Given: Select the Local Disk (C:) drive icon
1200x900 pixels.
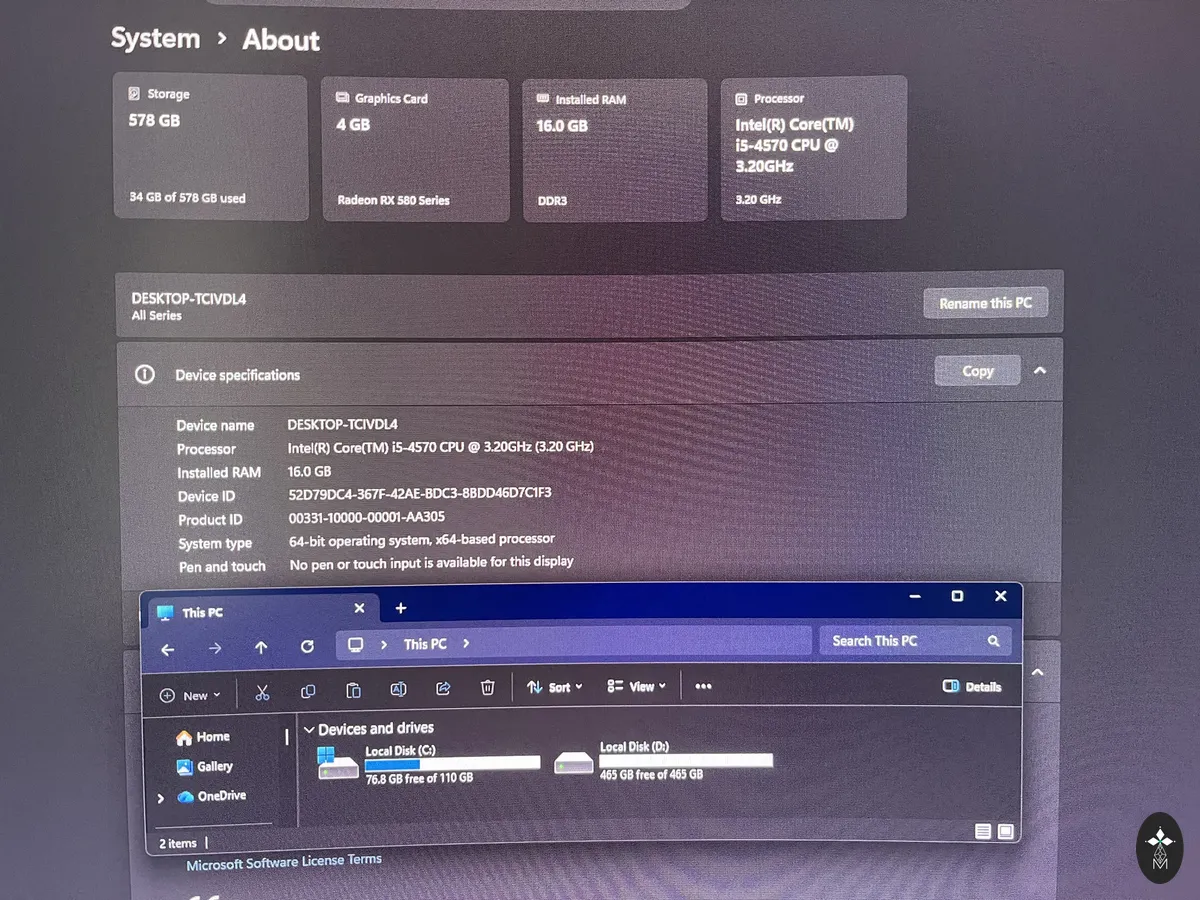Looking at the screenshot, I should coord(338,763).
